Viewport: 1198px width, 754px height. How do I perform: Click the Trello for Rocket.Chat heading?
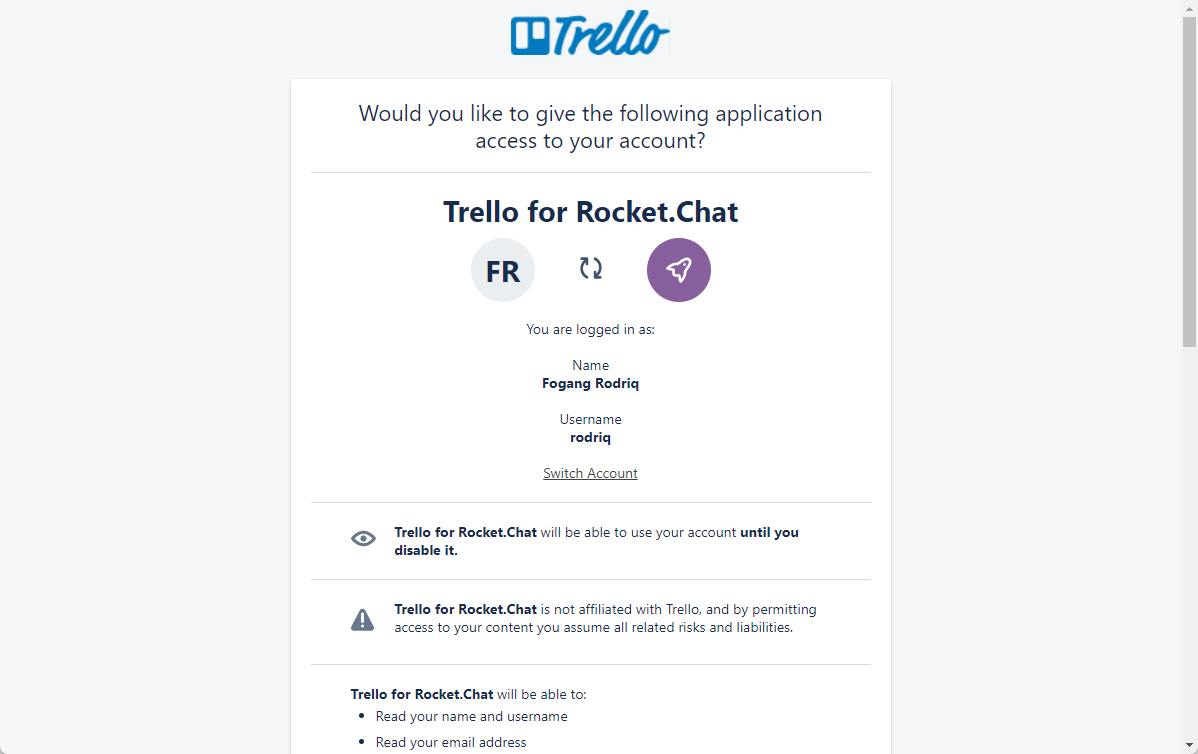coord(591,212)
